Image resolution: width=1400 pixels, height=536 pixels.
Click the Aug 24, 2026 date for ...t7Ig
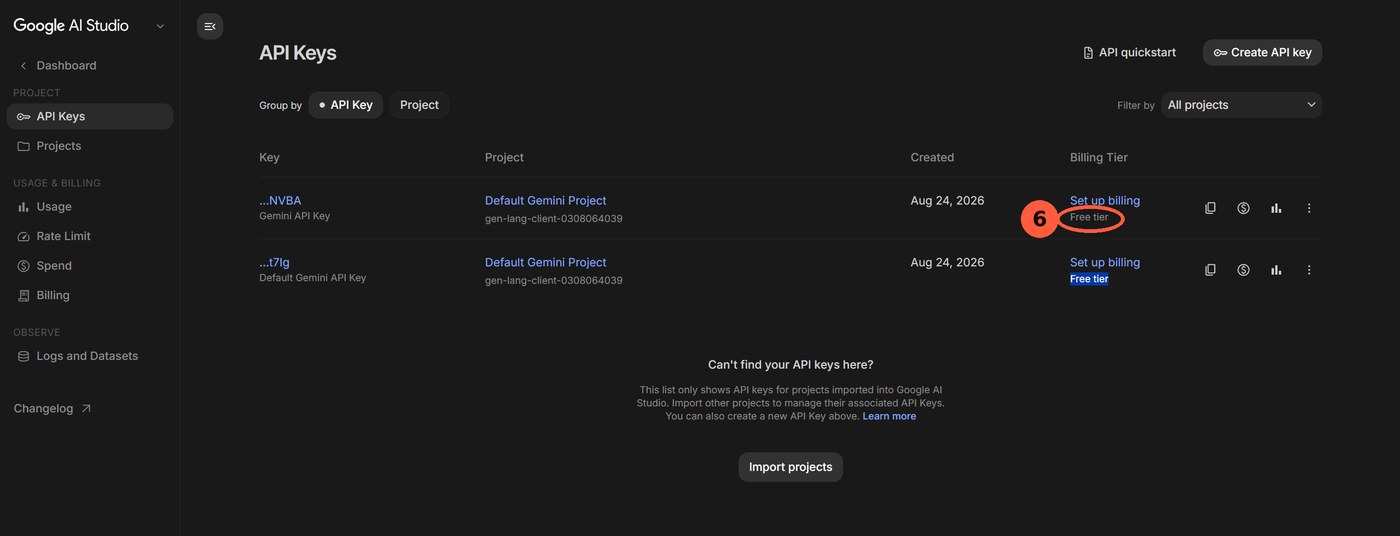(x=947, y=262)
